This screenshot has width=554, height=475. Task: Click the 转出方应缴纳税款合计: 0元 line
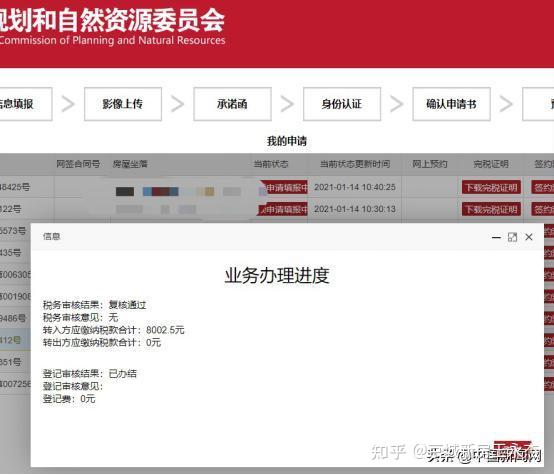click(102, 342)
